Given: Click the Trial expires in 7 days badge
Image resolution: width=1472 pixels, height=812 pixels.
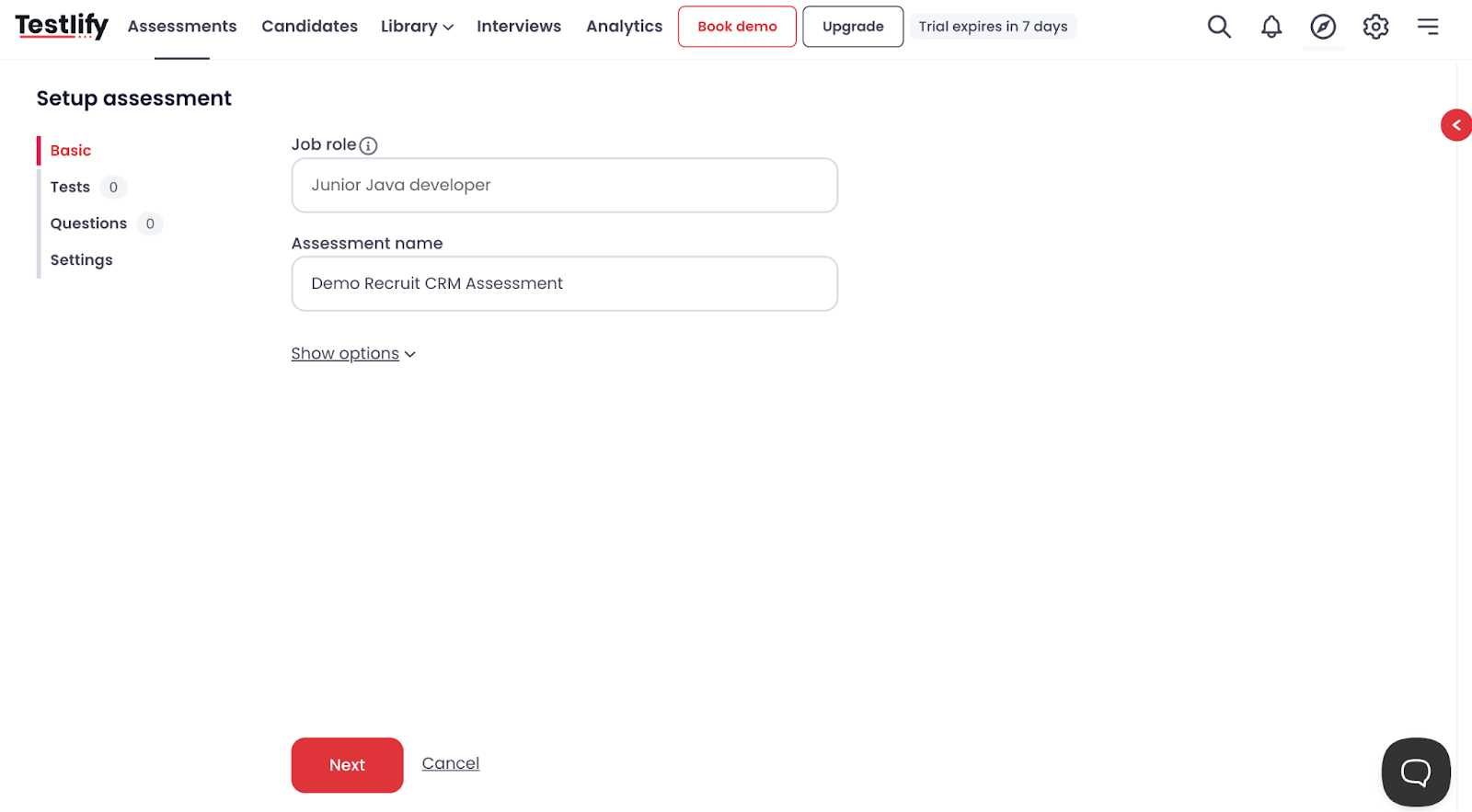Looking at the screenshot, I should pyautogui.click(x=993, y=27).
